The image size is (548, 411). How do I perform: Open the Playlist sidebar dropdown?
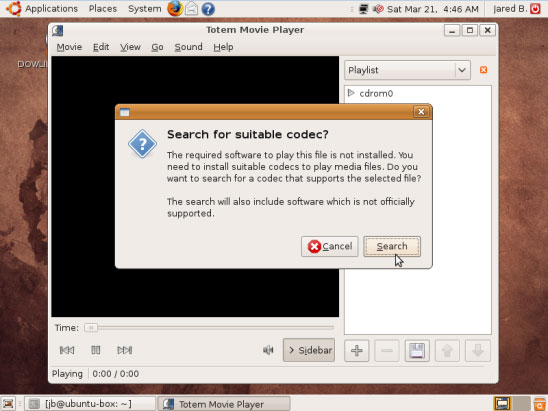tap(408, 70)
